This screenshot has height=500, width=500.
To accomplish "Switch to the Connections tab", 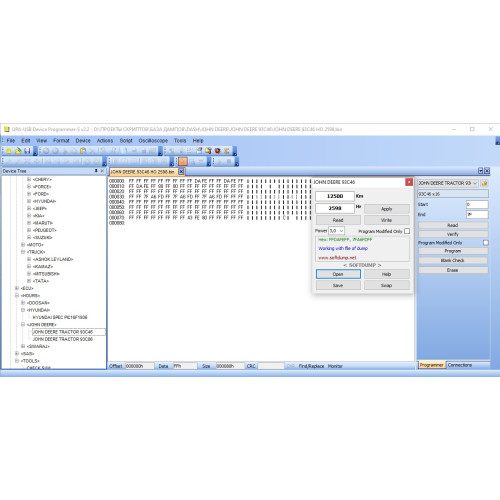I will (460, 365).
